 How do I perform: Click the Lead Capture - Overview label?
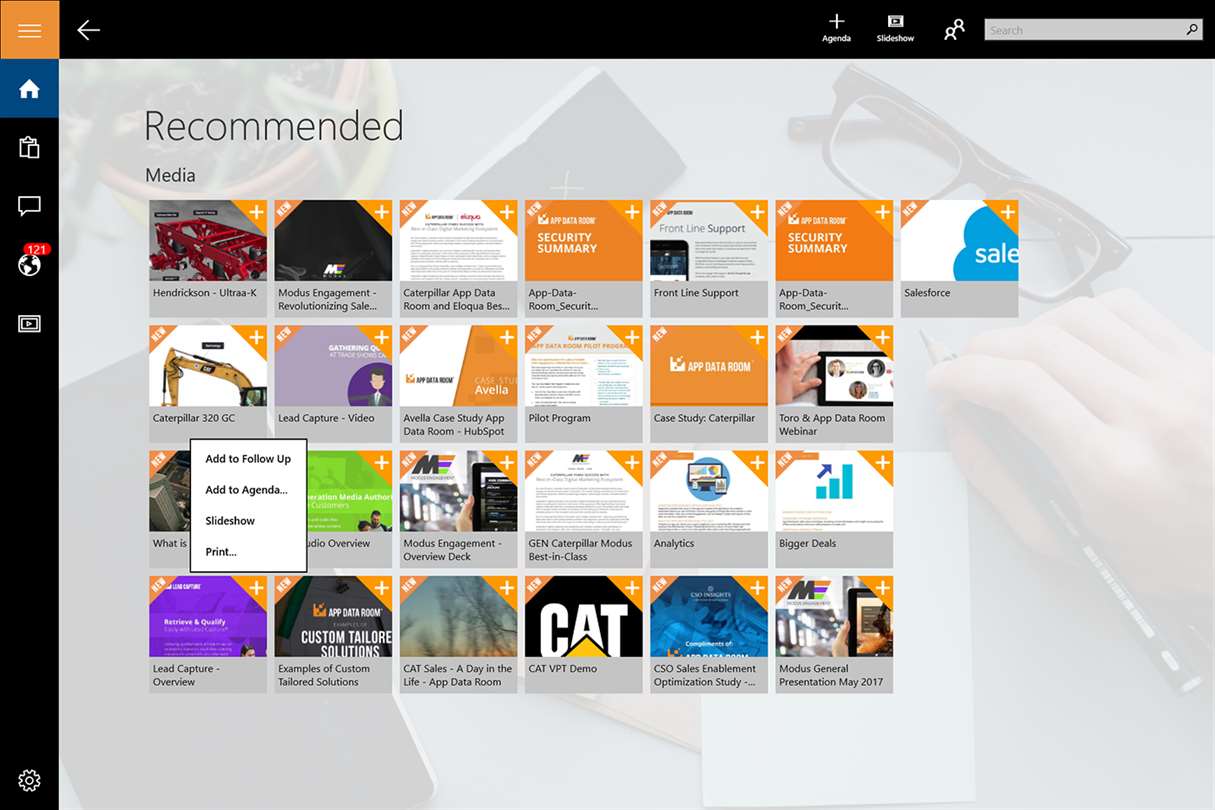(x=184, y=675)
